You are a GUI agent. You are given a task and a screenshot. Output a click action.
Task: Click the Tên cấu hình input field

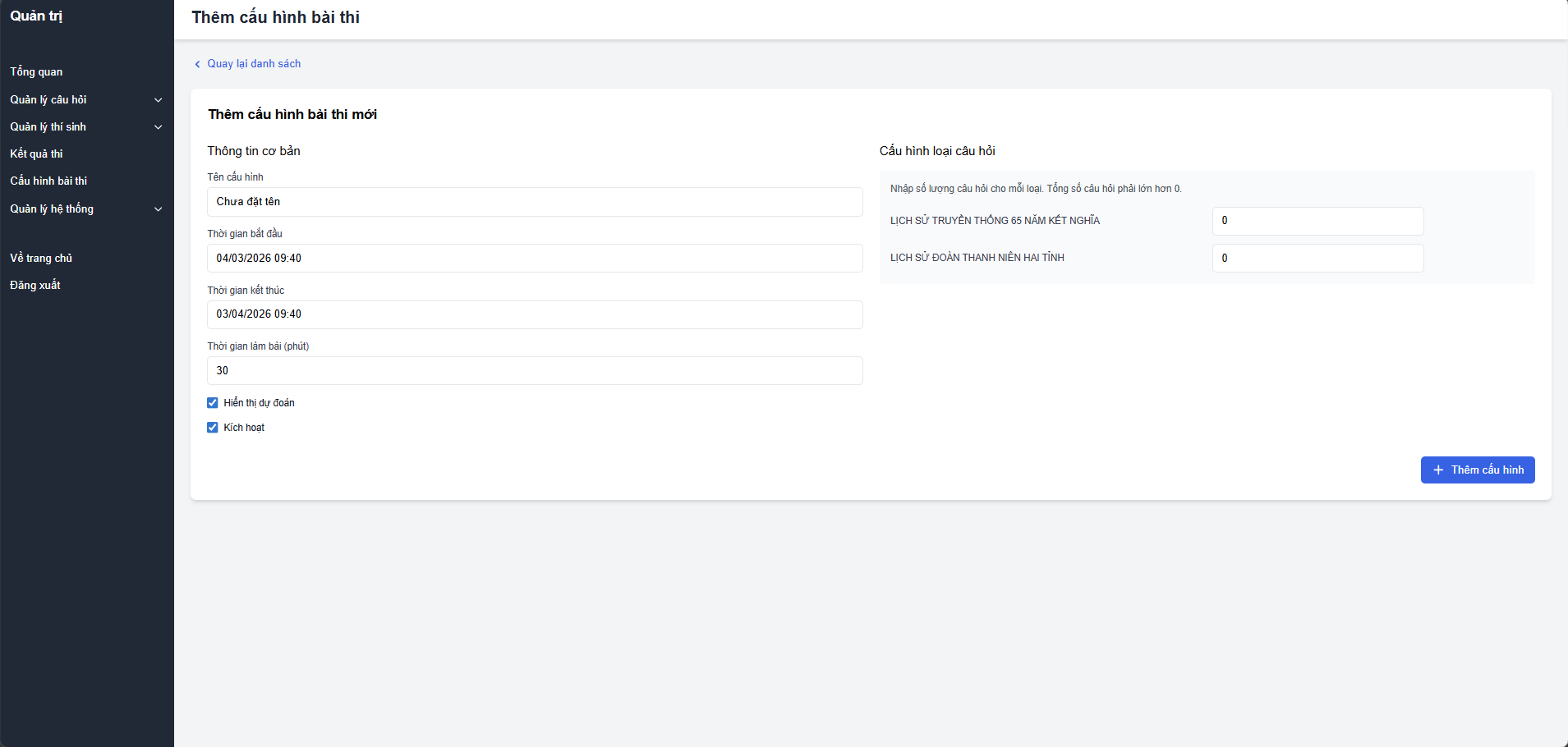[x=535, y=202]
